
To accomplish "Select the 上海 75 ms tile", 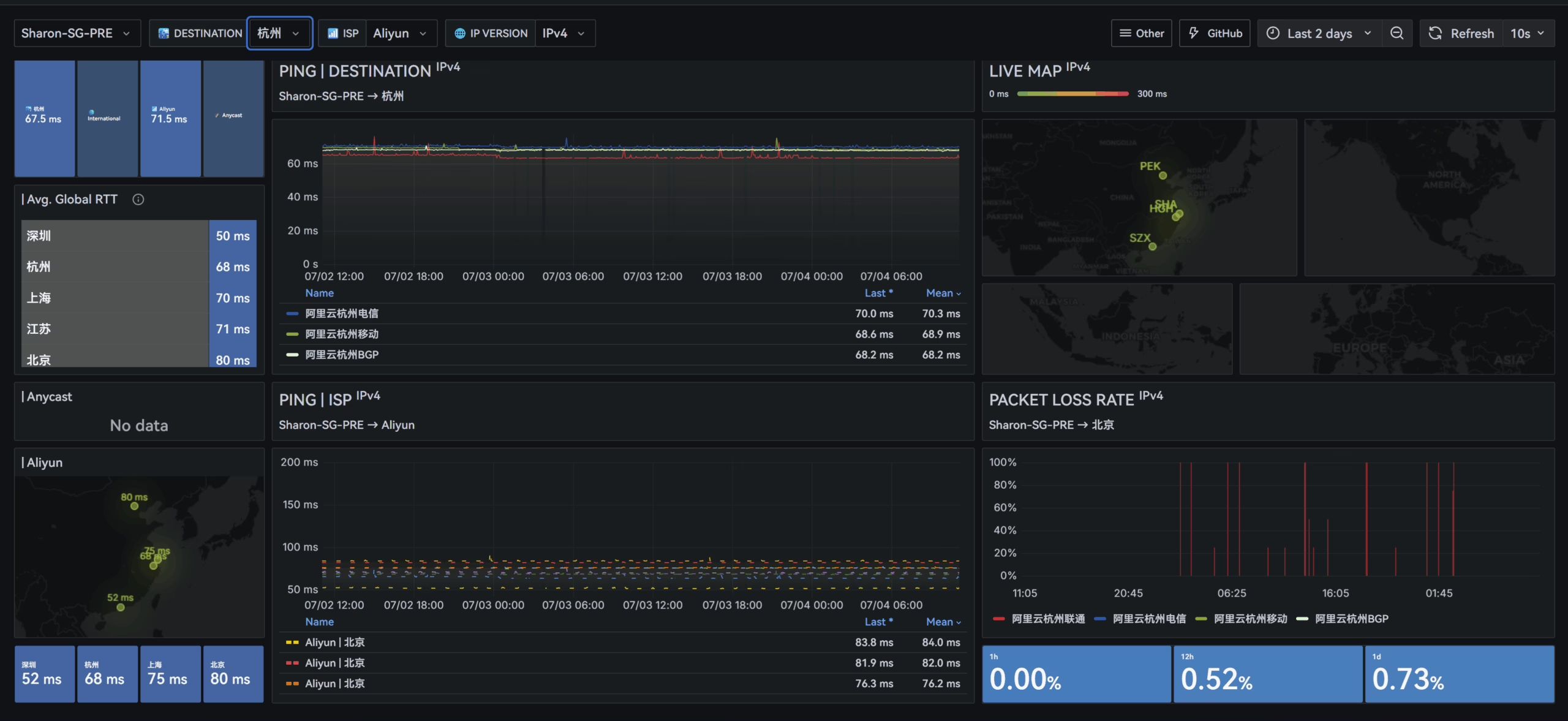I will (170, 674).
